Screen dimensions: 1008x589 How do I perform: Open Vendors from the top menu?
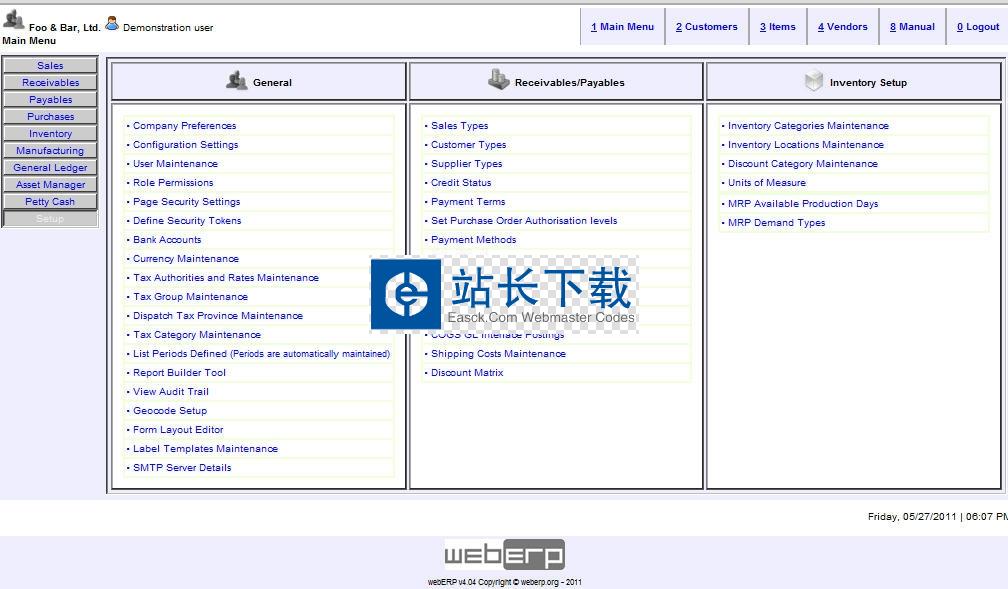[842, 27]
